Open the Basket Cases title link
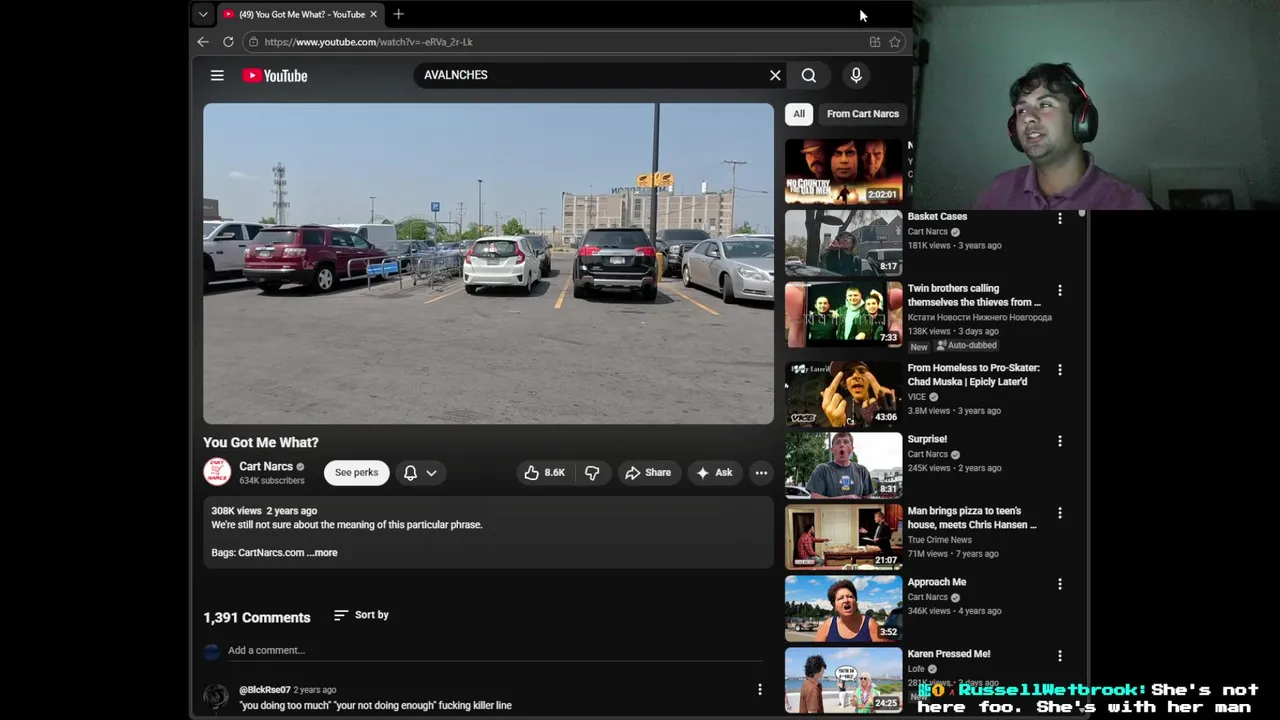Screen dimensions: 1280x720 (937, 216)
